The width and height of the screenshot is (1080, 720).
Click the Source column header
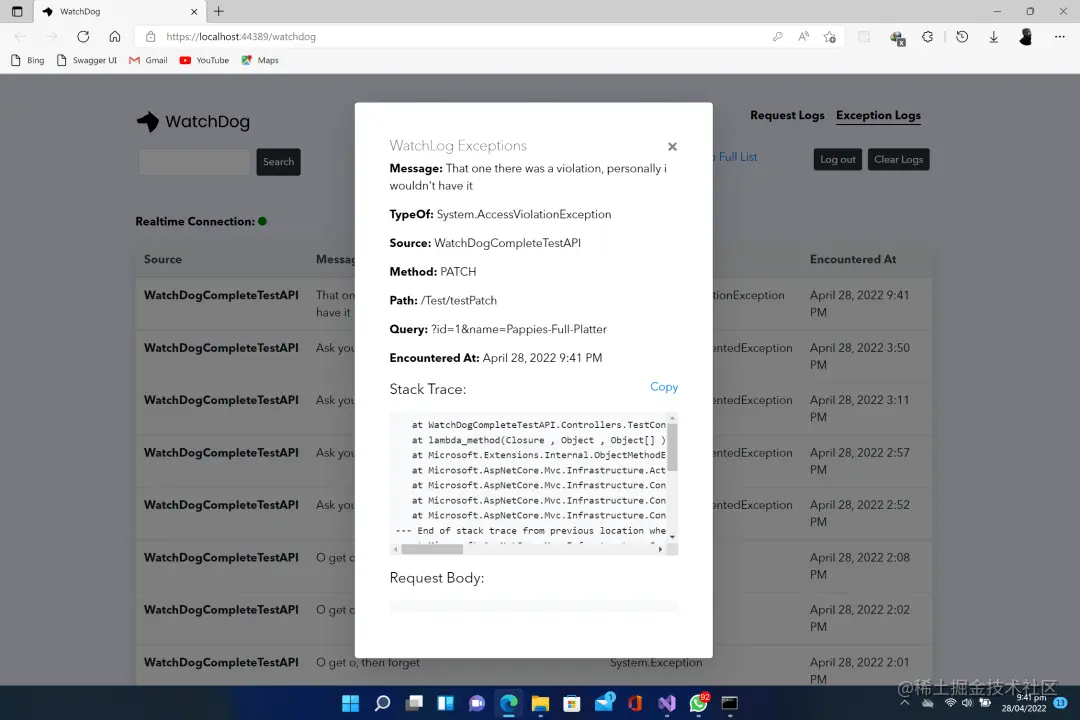(163, 259)
